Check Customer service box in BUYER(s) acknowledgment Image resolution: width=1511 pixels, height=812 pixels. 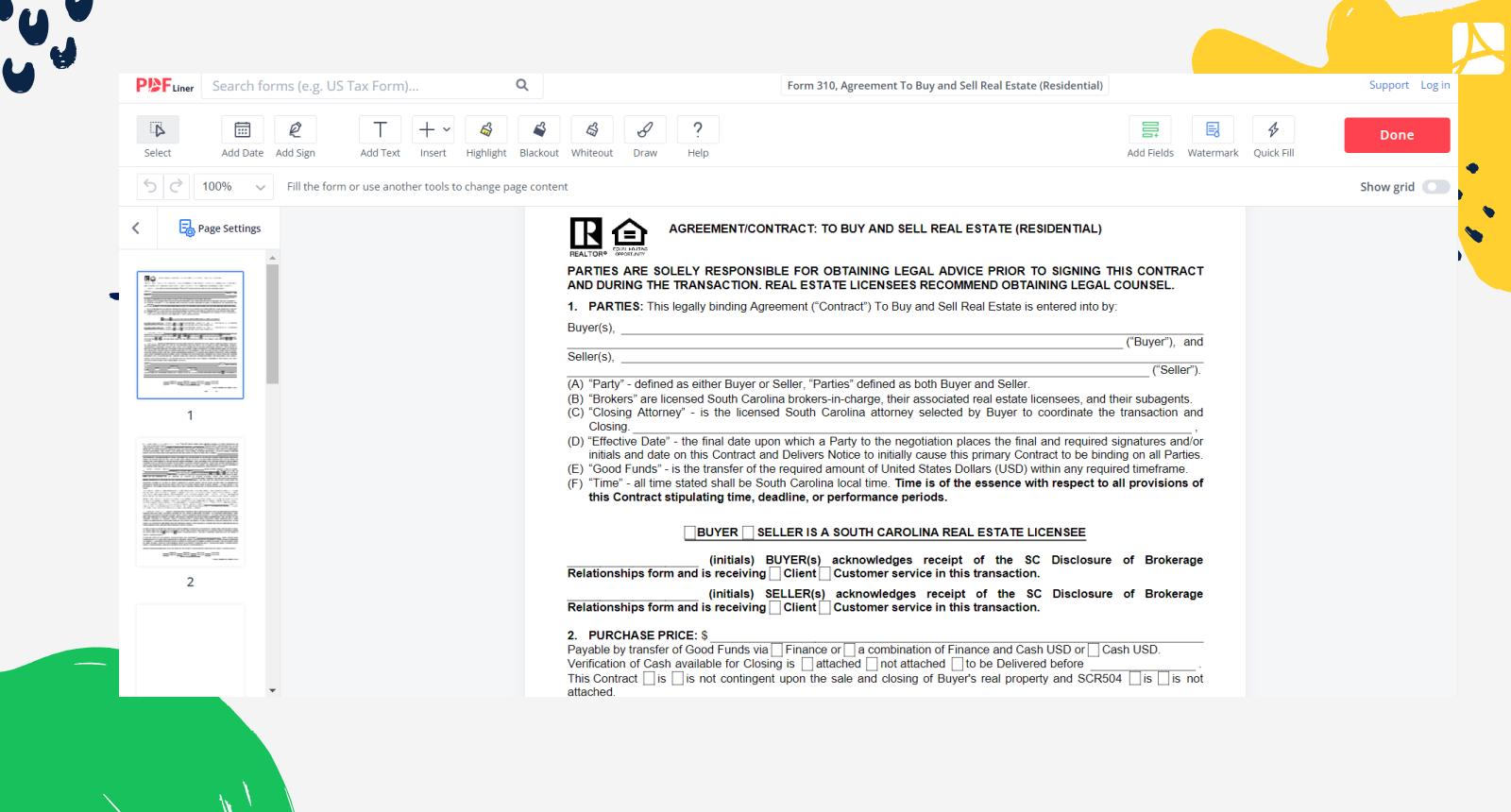click(x=824, y=573)
